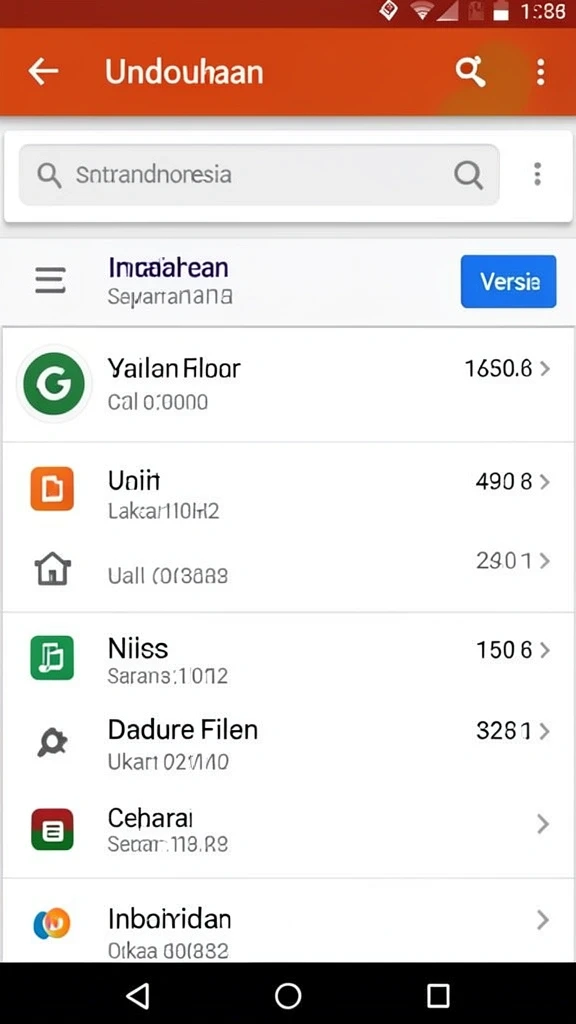Expand the Uniit row chevron showing 490 8
This screenshot has height=1024, width=576.
click(545, 482)
